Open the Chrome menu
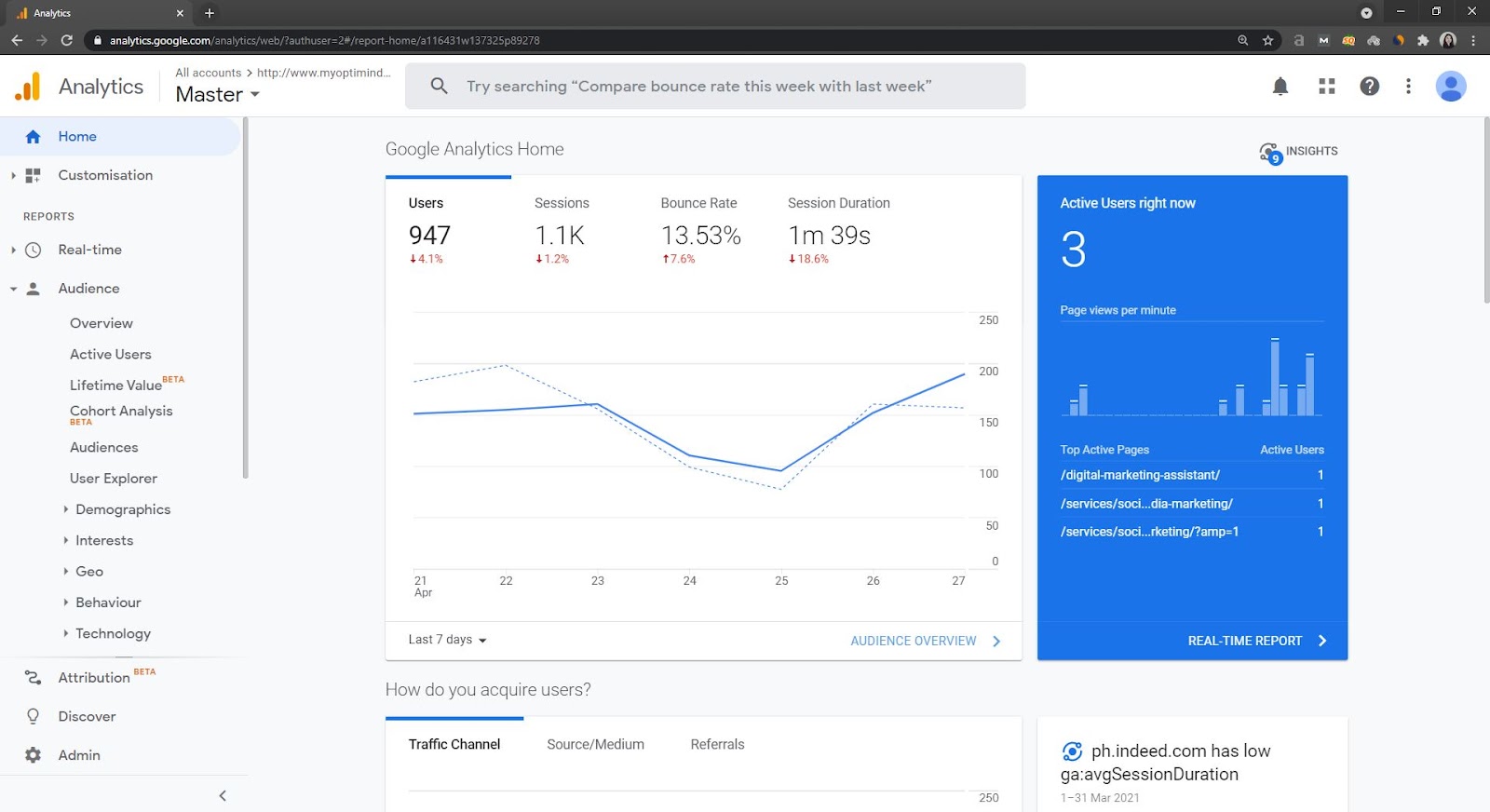The width and height of the screenshot is (1490, 812). pos(1473,40)
